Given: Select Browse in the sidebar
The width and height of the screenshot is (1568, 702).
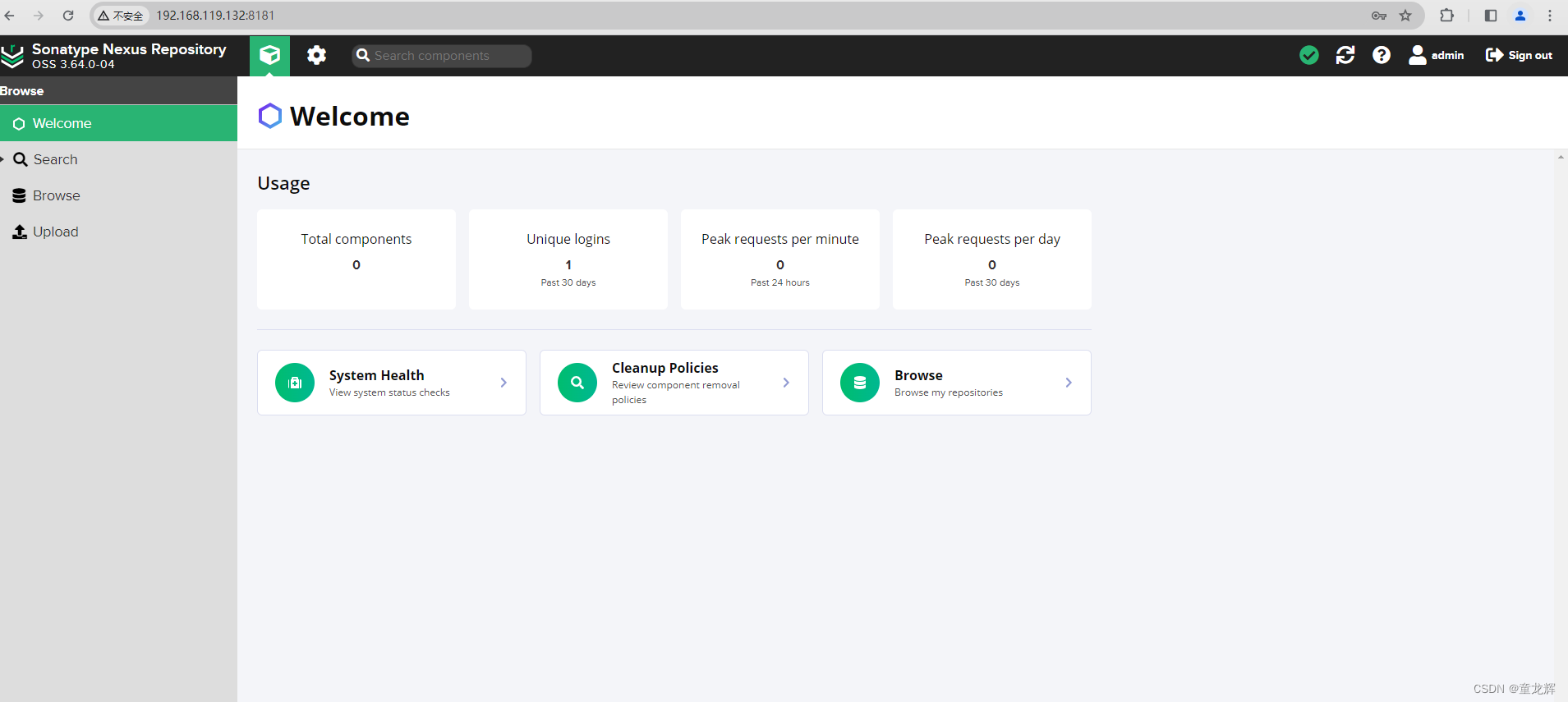Looking at the screenshot, I should click(118, 195).
